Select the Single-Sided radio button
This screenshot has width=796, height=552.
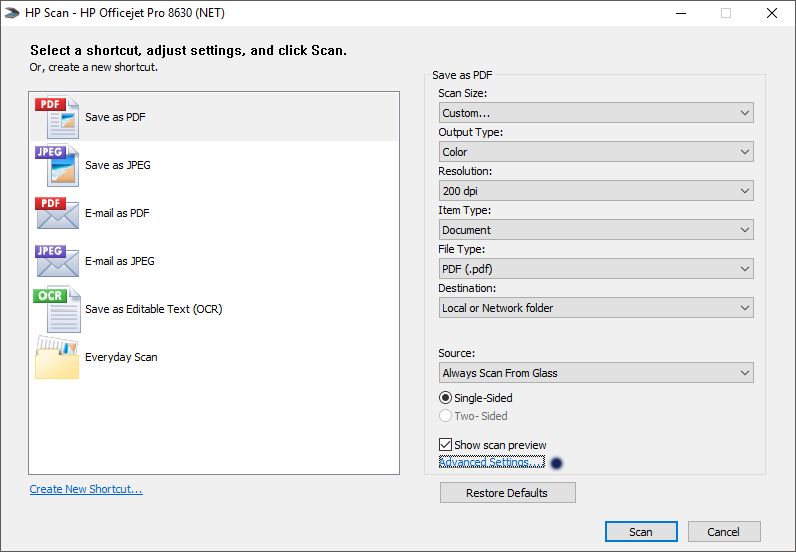point(446,398)
